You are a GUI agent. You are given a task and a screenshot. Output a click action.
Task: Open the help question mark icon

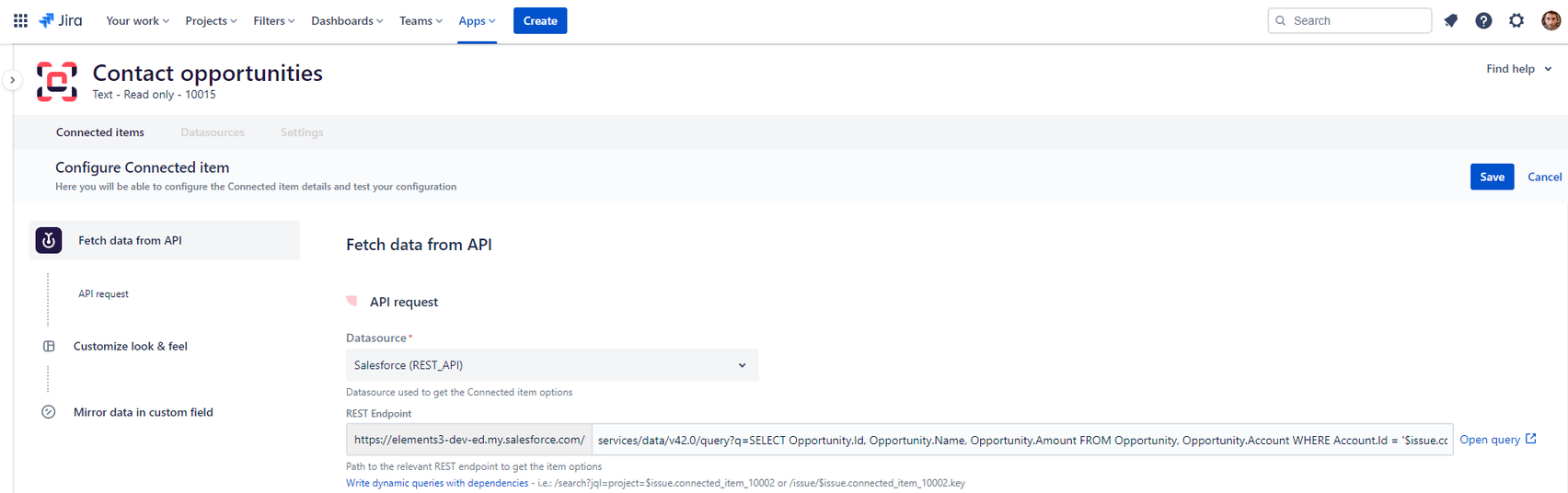coord(1483,20)
